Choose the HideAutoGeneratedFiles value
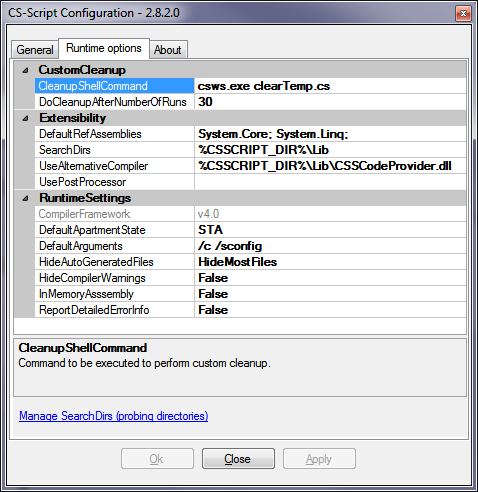 click(x=330, y=262)
